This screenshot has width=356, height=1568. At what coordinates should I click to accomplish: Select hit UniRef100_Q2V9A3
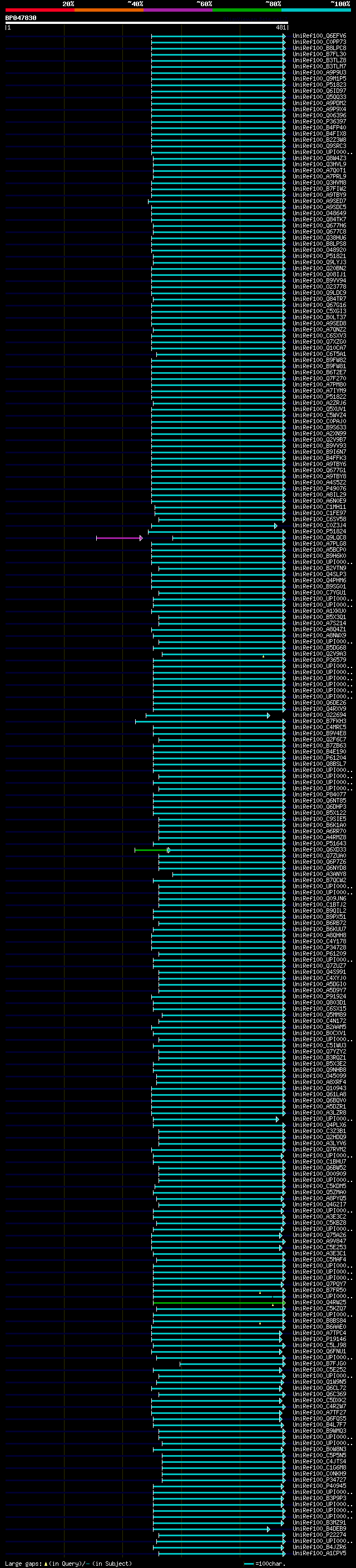[x=319, y=654]
